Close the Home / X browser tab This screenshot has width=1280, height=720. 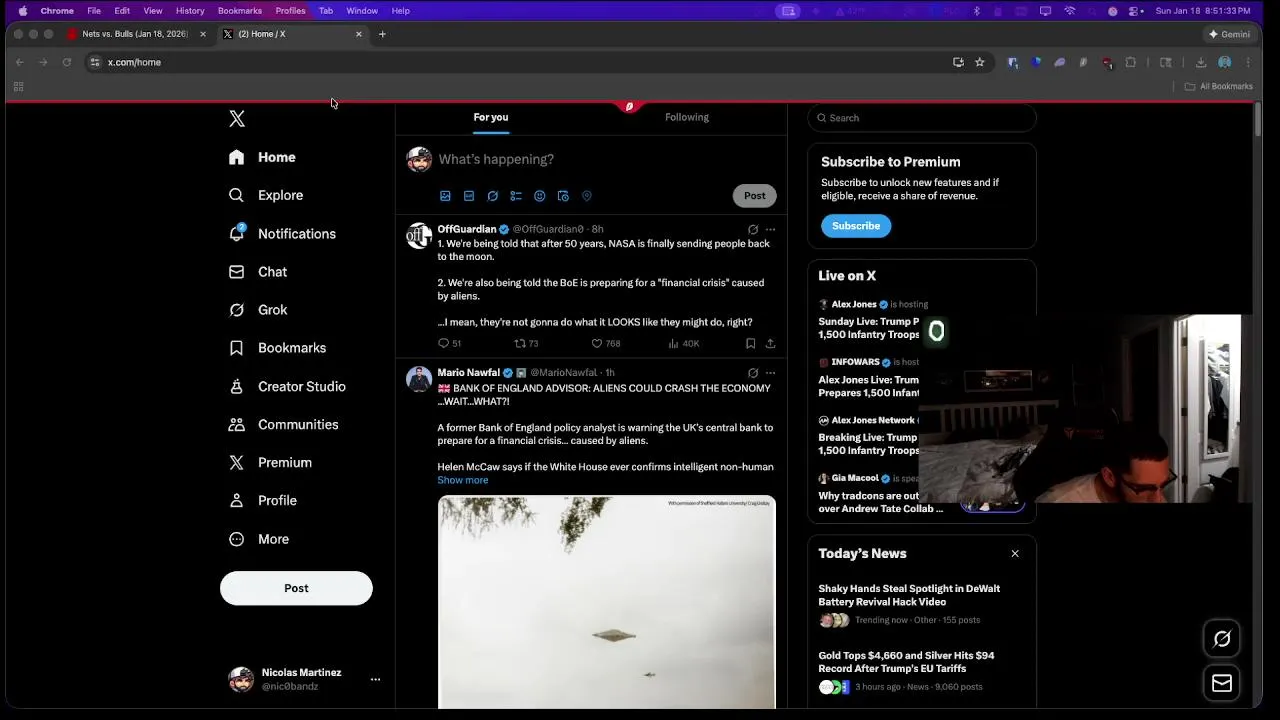(x=359, y=34)
